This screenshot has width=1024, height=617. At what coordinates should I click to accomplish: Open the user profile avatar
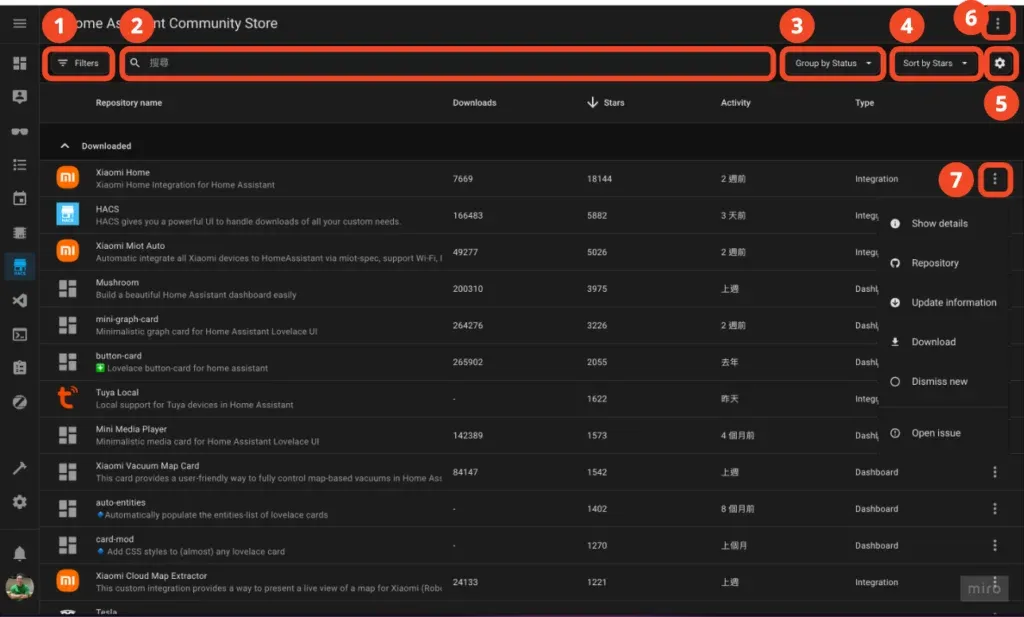[19, 587]
